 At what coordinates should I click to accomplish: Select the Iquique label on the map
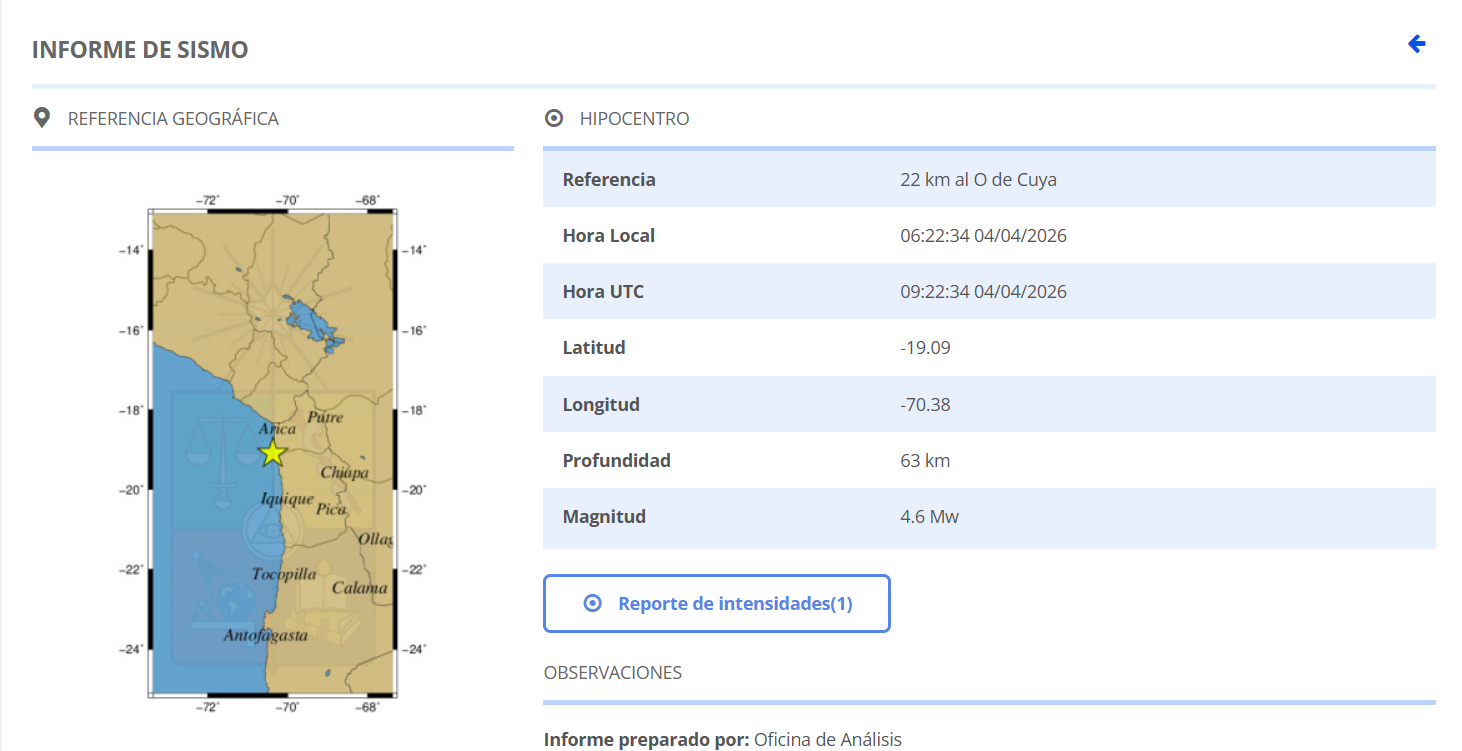pos(286,498)
